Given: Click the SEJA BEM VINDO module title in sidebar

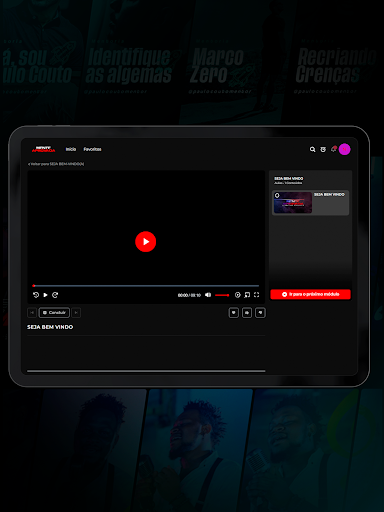Looking at the screenshot, I should 289,179.
